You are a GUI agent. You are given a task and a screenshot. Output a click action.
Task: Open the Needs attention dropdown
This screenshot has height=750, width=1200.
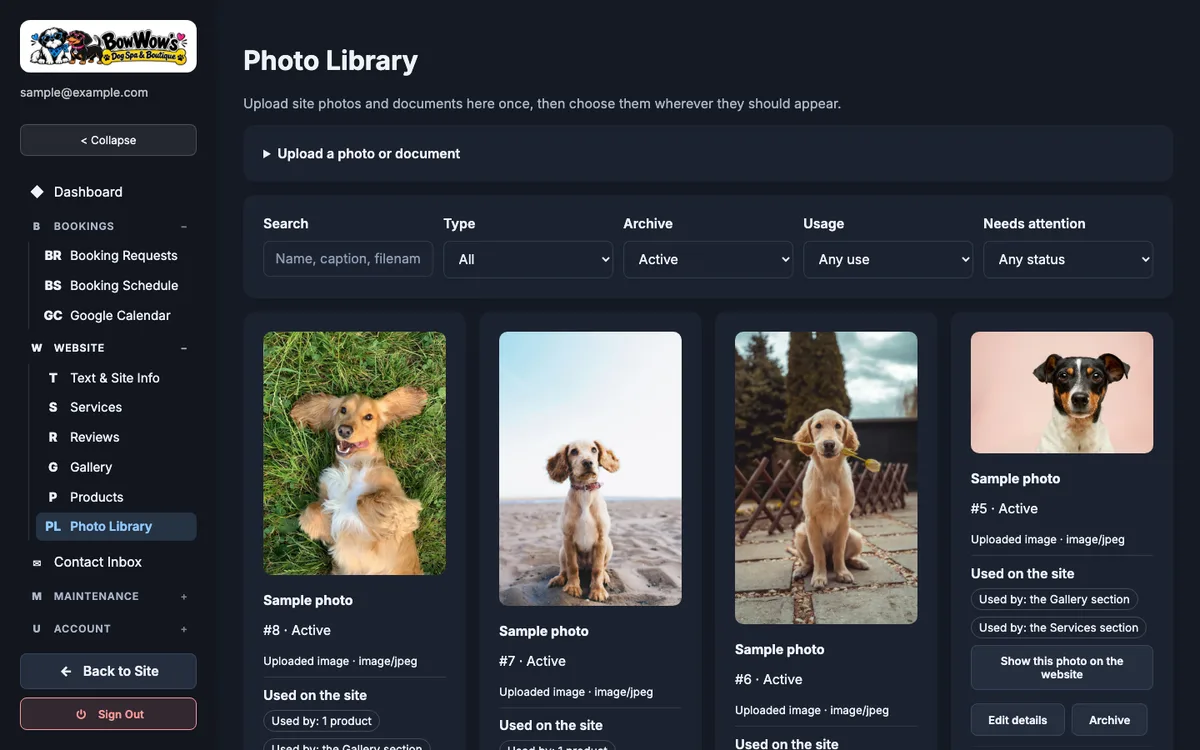[x=1068, y=260]
